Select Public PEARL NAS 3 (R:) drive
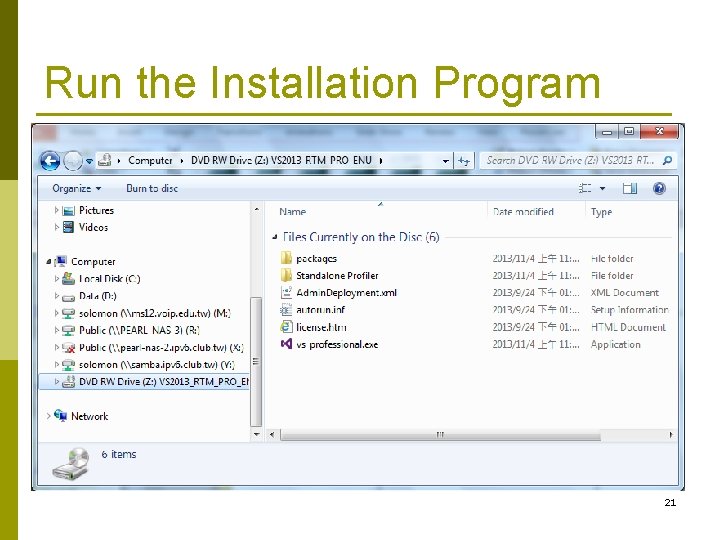 (139, 330)
